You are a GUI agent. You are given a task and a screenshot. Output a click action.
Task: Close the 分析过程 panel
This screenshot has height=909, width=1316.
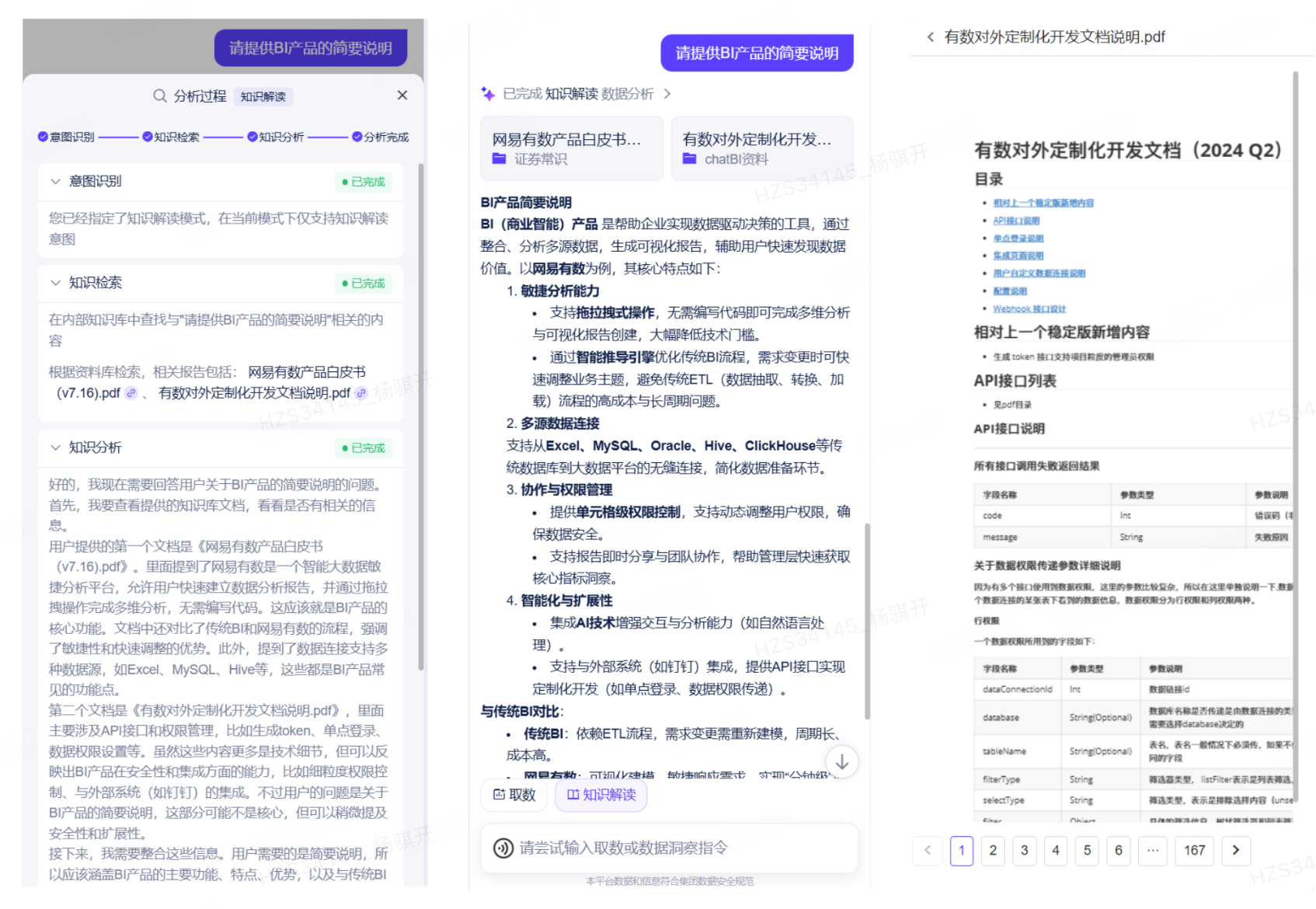tap(402, 96)
